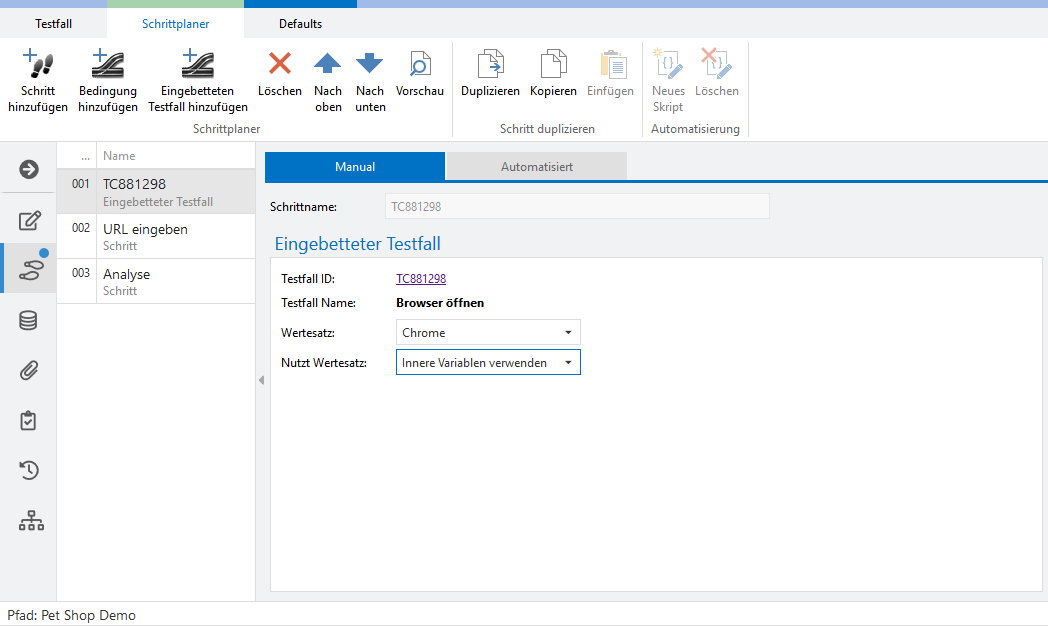The height and width of the screenshot is (626, 1048).
Task: Delete the selected step with red X Löschen
Action: pyautogui.click(x=280, y=66)
